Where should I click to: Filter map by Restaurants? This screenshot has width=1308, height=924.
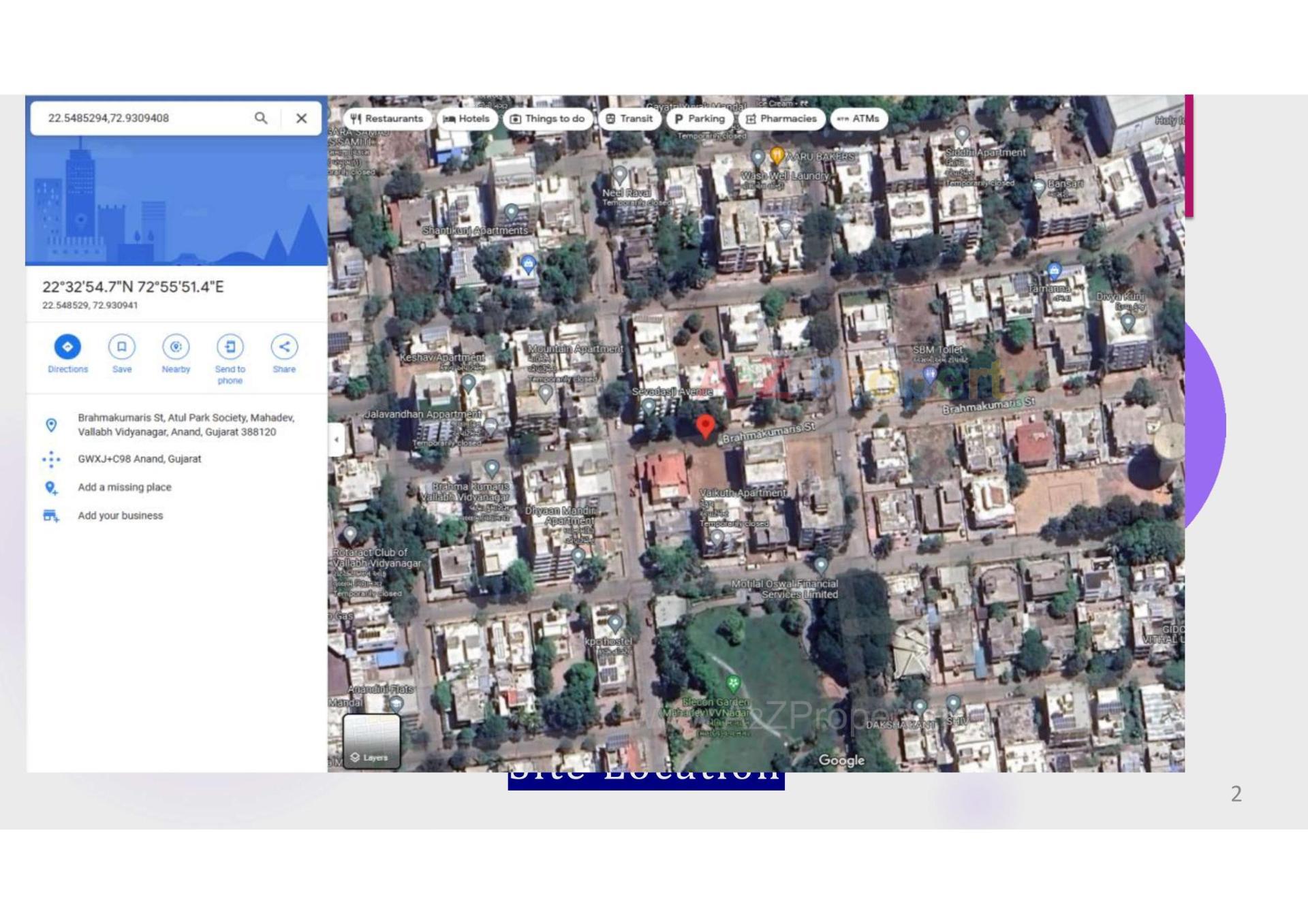click(387, 118)
